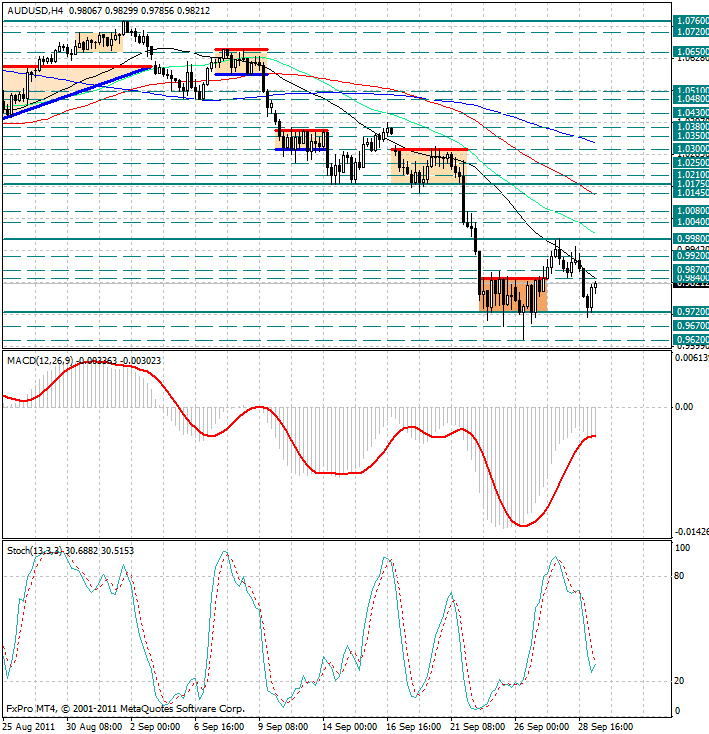This screenshot has height=734, width=709.
Task: Click the MACD -0.01426 scale minimum label
Action: click(x=691, y=531)
